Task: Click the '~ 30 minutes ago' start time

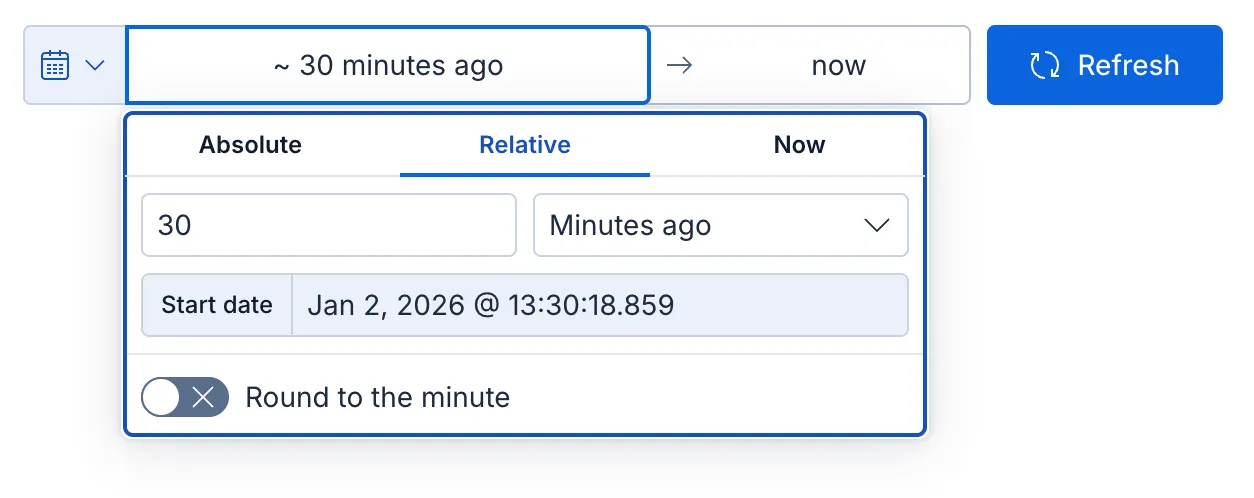Action: (388, 66)
